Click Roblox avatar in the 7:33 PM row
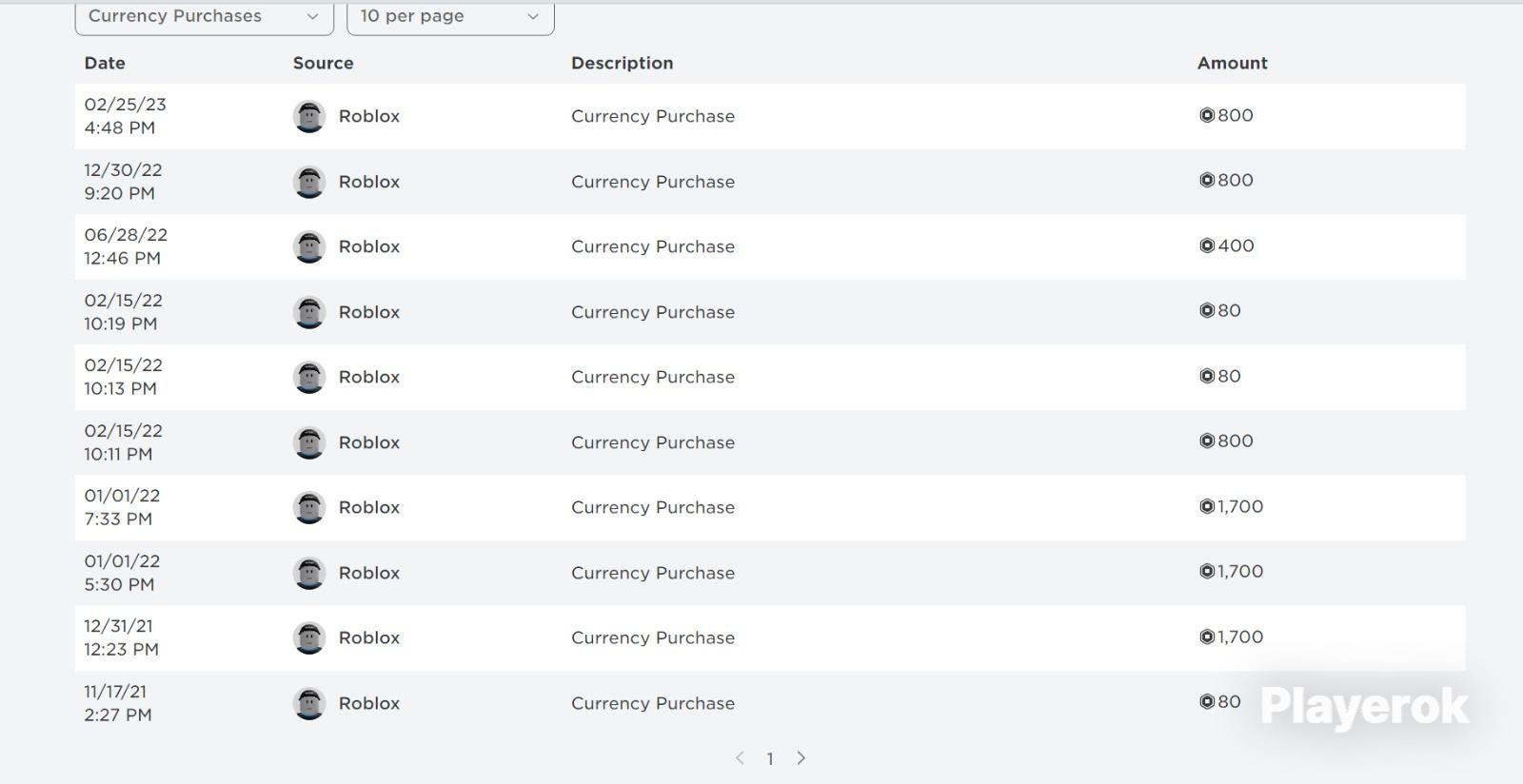The width and height of the screenshot is (1523, 784). 309,507
